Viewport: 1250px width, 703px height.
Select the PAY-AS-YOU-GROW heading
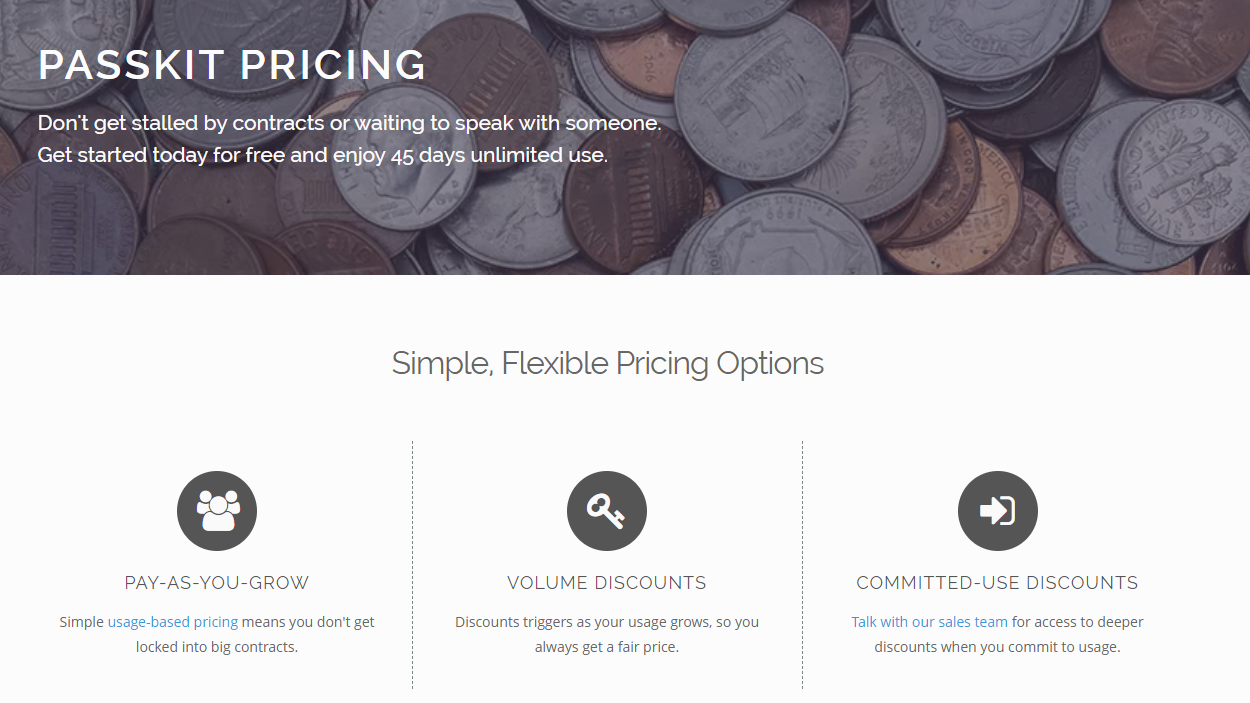pos(217,583)
